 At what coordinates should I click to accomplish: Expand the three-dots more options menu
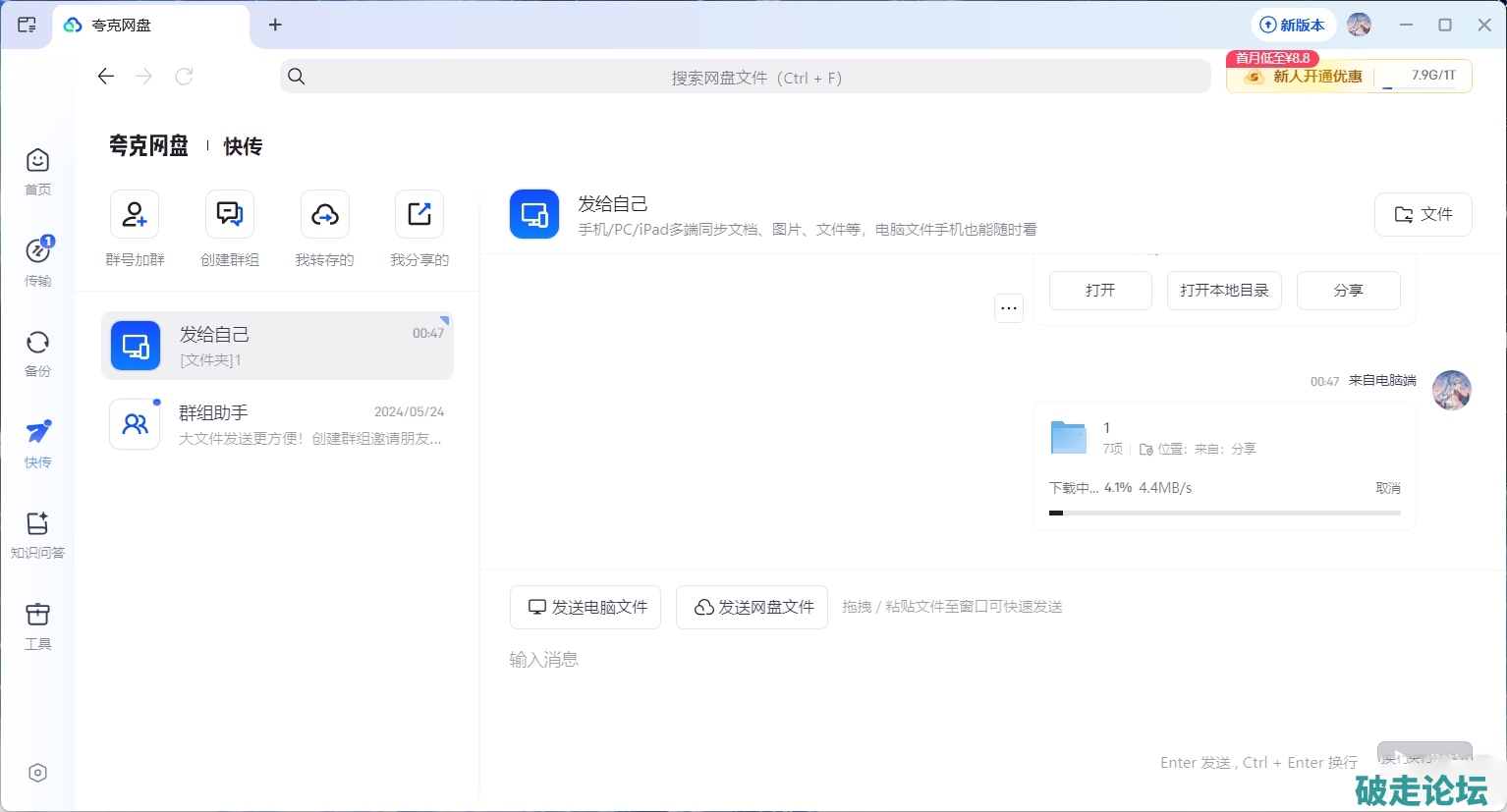1009,308
